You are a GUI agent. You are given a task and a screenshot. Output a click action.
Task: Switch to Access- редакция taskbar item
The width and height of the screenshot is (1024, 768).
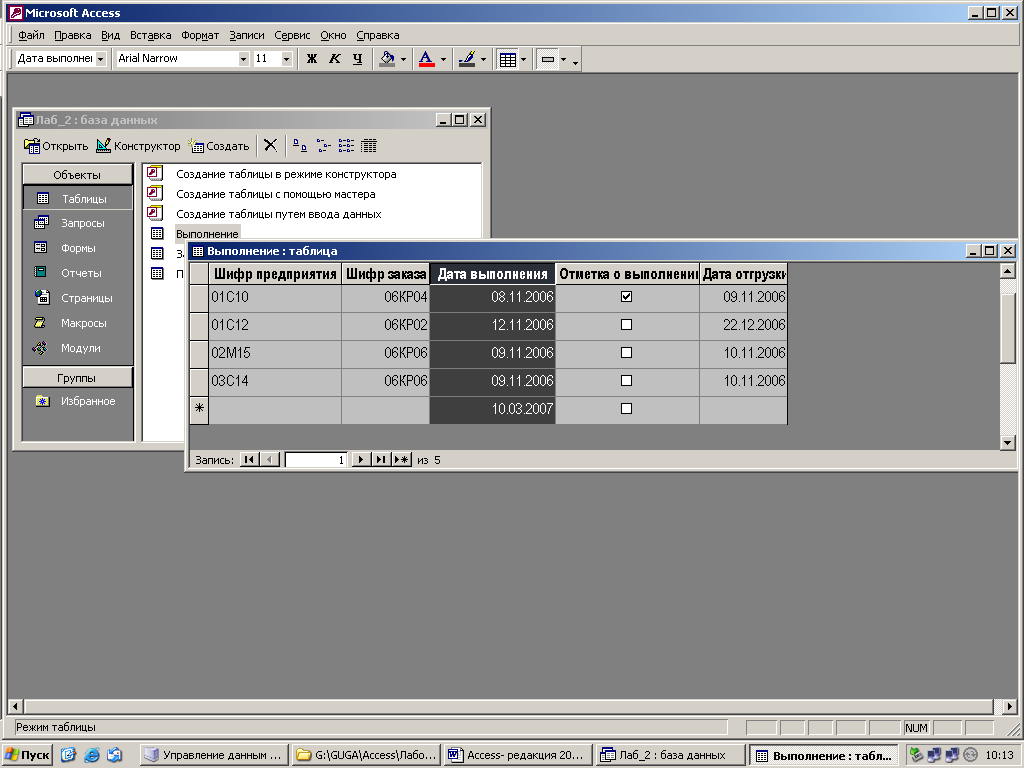tap(517, 755)
